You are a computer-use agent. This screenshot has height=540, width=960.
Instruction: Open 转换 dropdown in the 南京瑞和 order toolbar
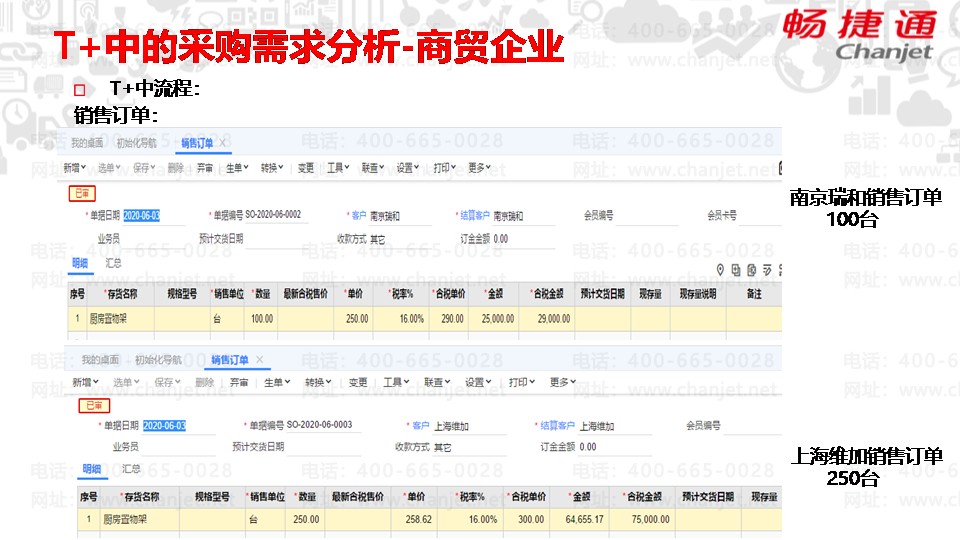point(272,167)
